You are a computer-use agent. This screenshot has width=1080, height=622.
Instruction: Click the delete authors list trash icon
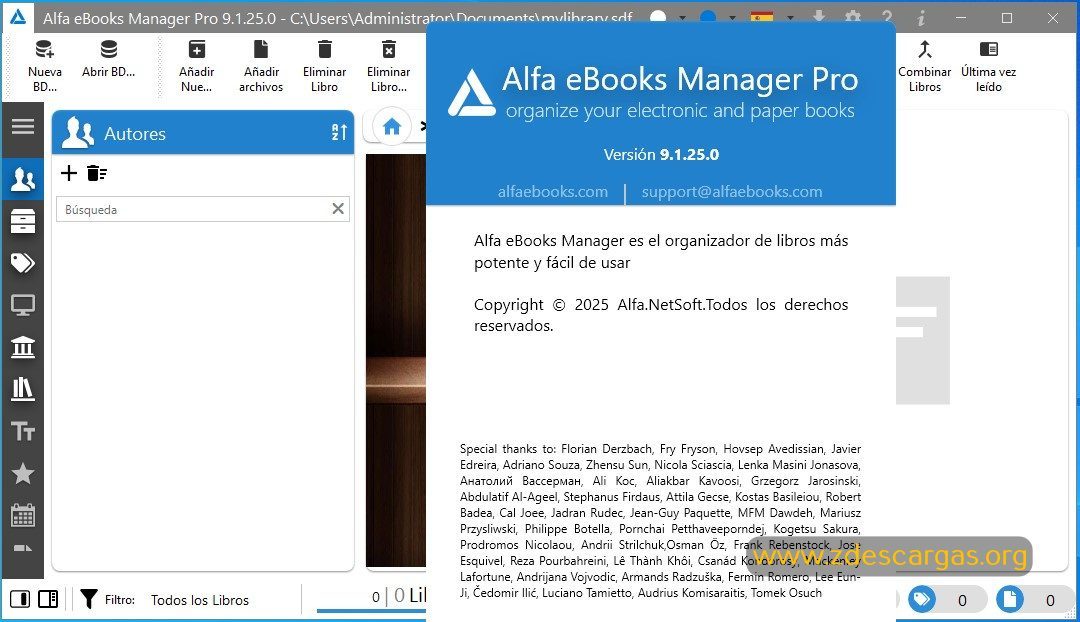click(x=97, y=173)
